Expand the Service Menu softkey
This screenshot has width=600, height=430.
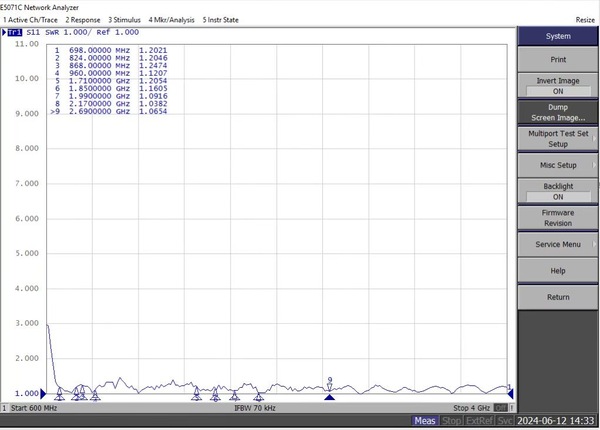(x=557, y=244)
